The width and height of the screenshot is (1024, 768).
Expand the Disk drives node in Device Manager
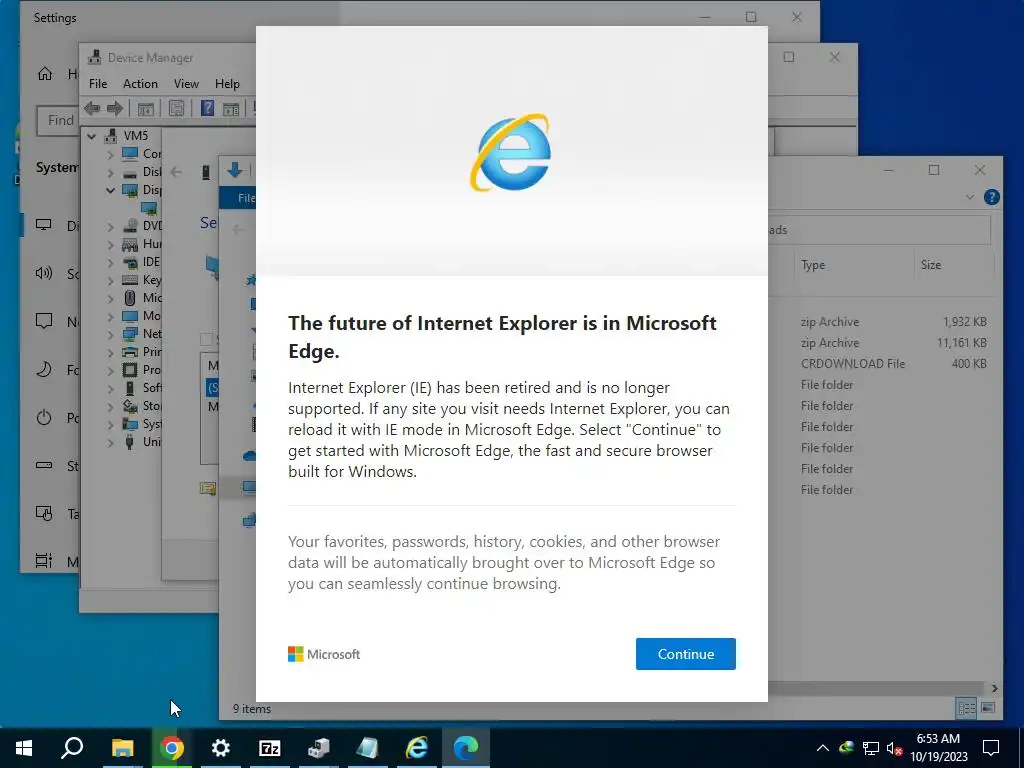(x=110, y=172)
